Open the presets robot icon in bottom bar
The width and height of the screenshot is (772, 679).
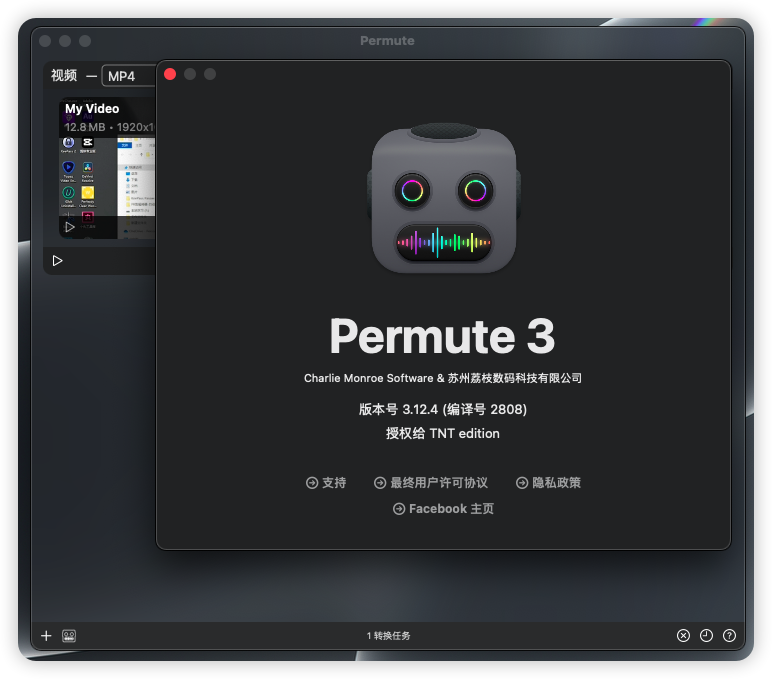[x=69, y=636]
